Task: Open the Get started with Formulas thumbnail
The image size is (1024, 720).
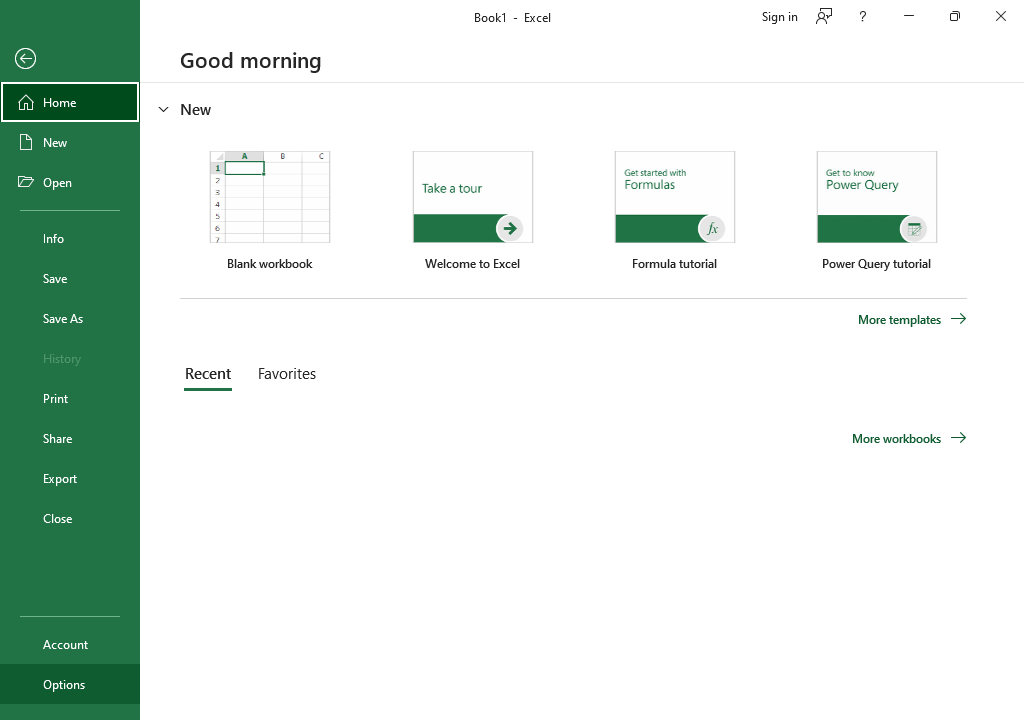Action: (675, 197)
